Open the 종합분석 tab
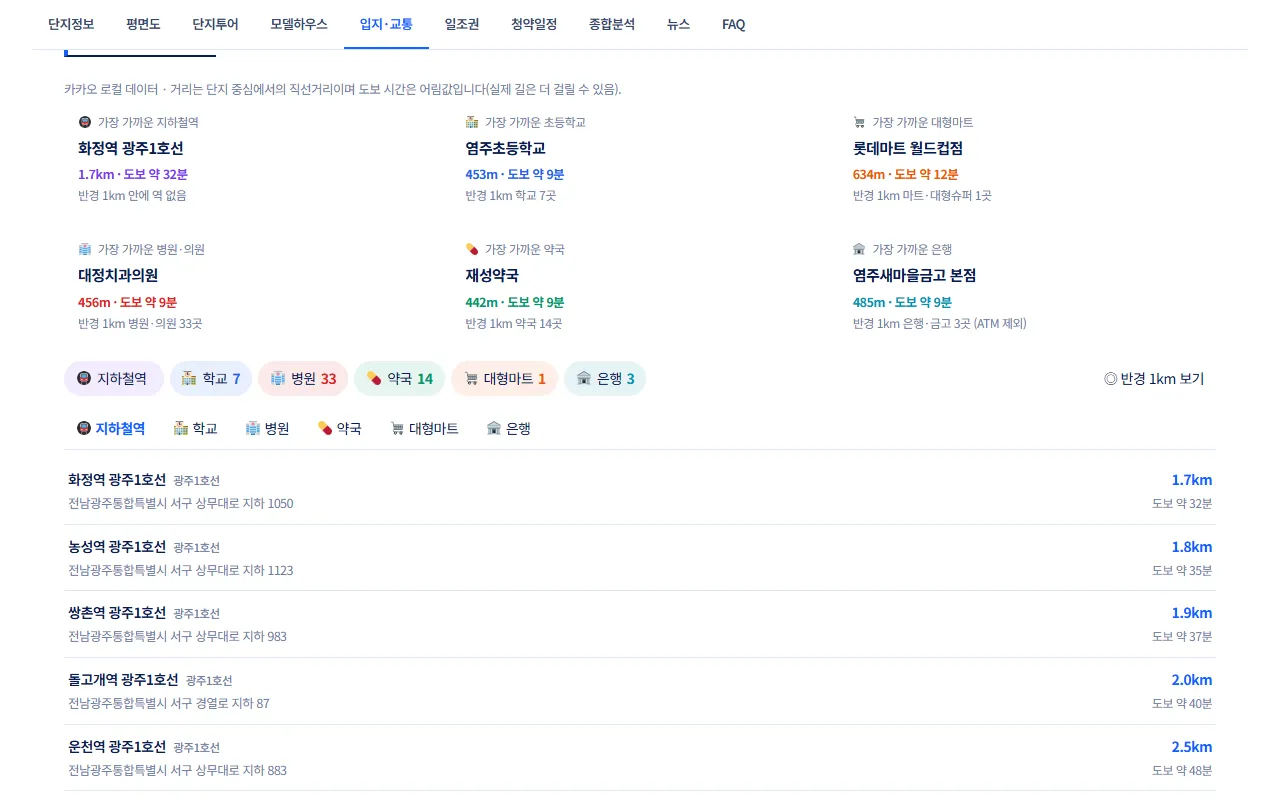Viewport: 1280px width, 800px height. (x=612, y=24)
